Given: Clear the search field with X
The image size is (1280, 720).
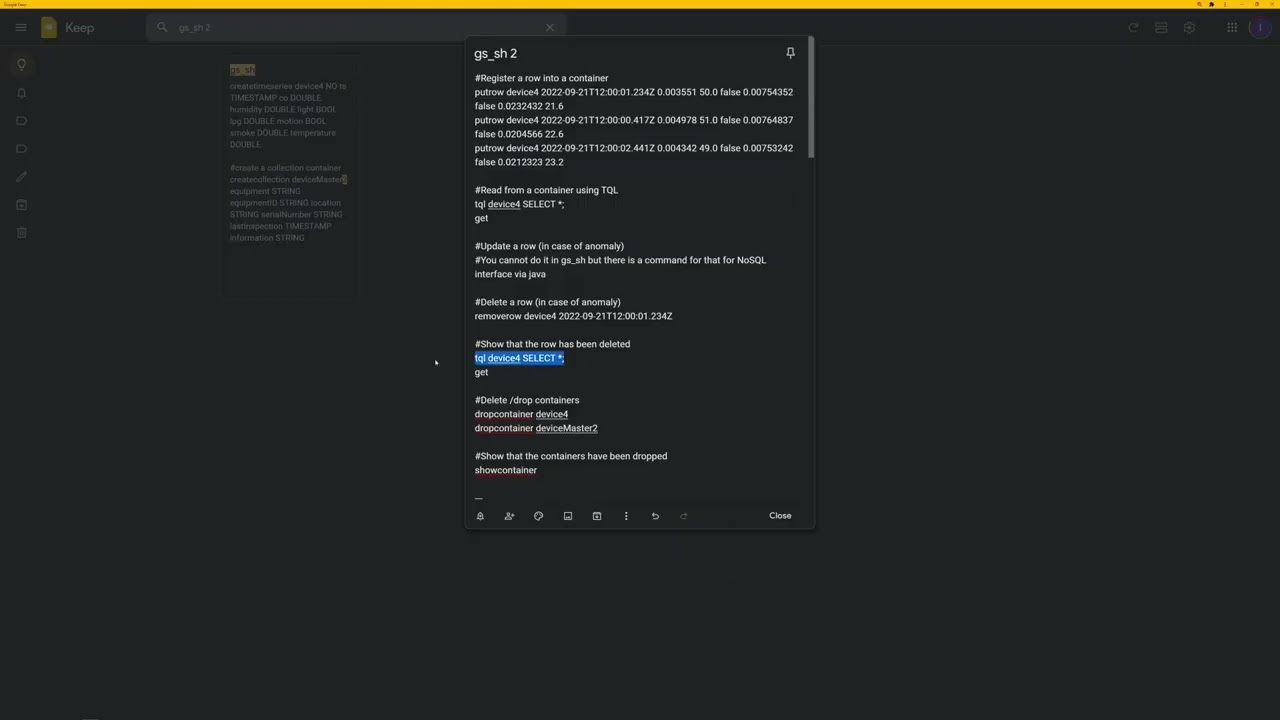Looking at the screenshot, I should (549, 28).
